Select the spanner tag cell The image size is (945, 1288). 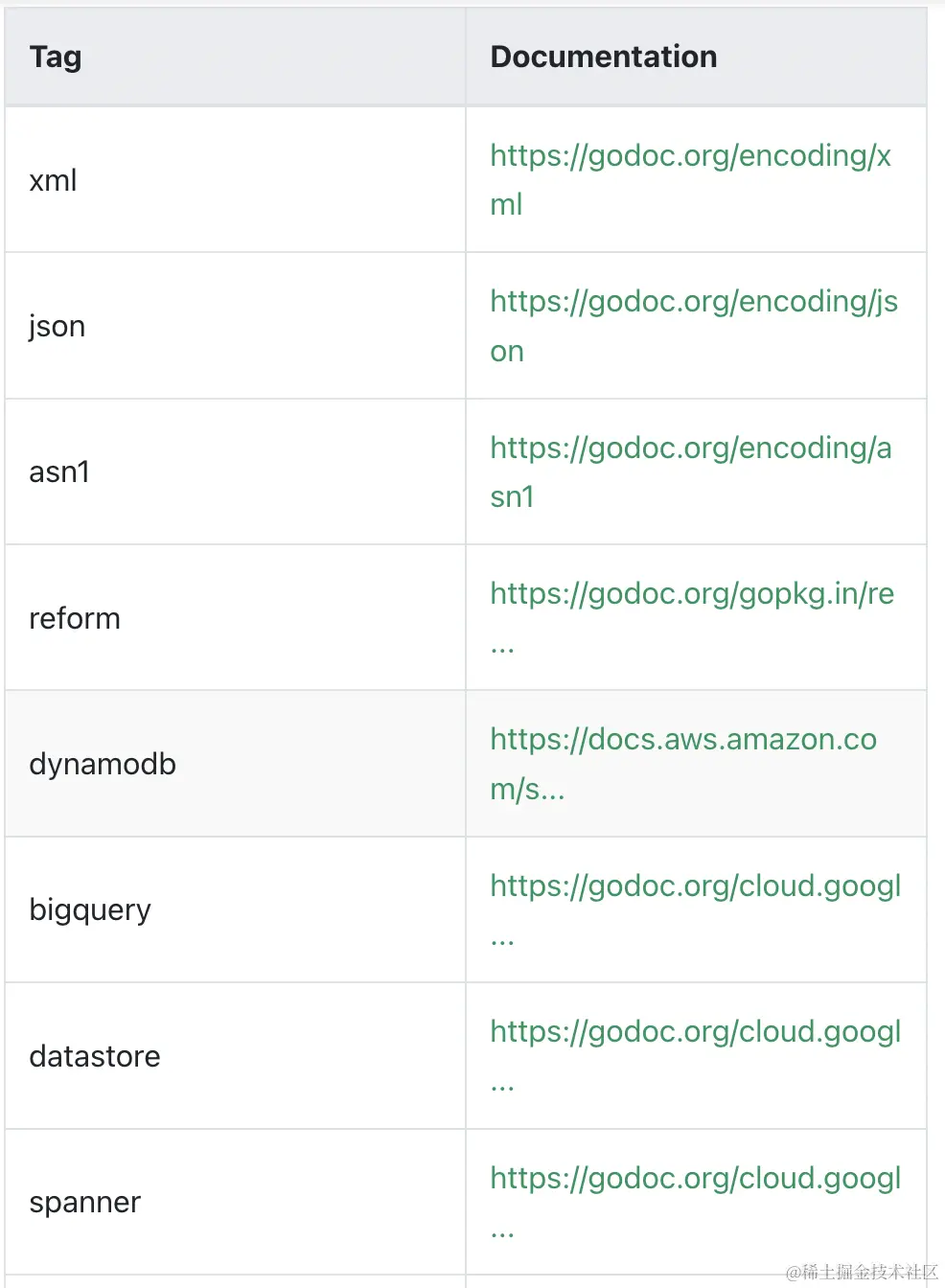[x=235, y=1202]
